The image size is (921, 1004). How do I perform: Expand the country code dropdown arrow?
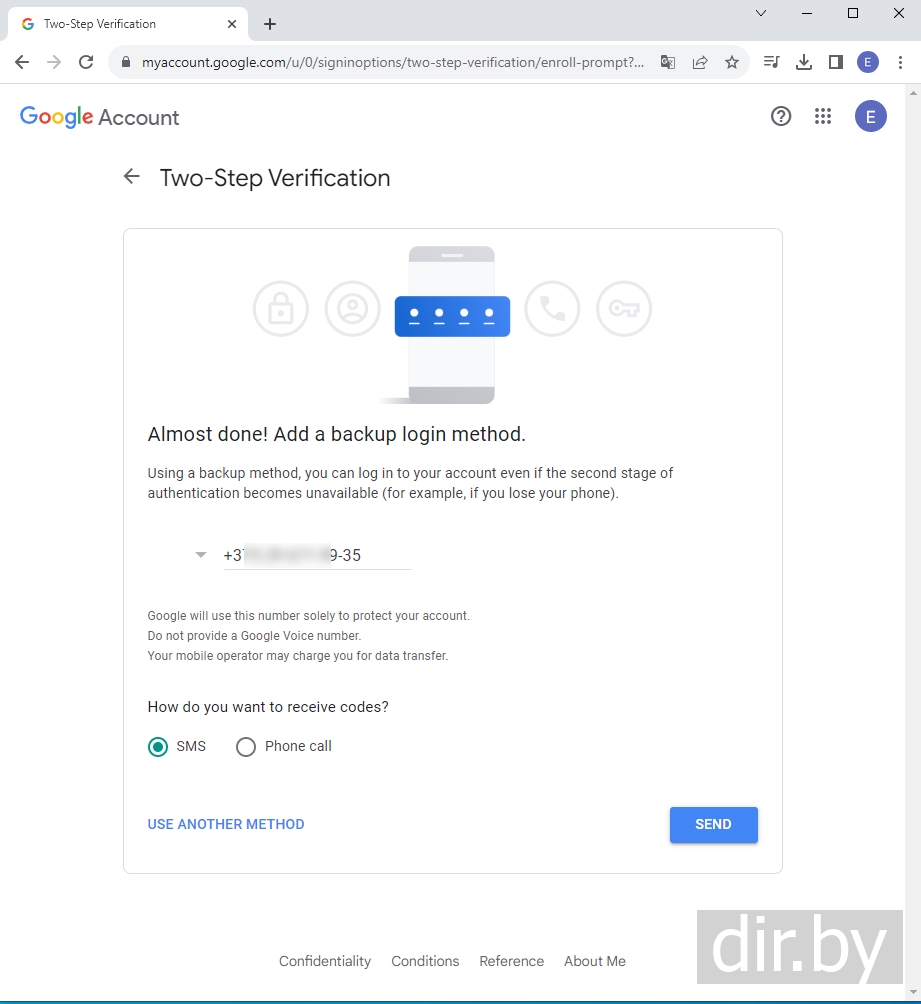click(x=201, y=555)
